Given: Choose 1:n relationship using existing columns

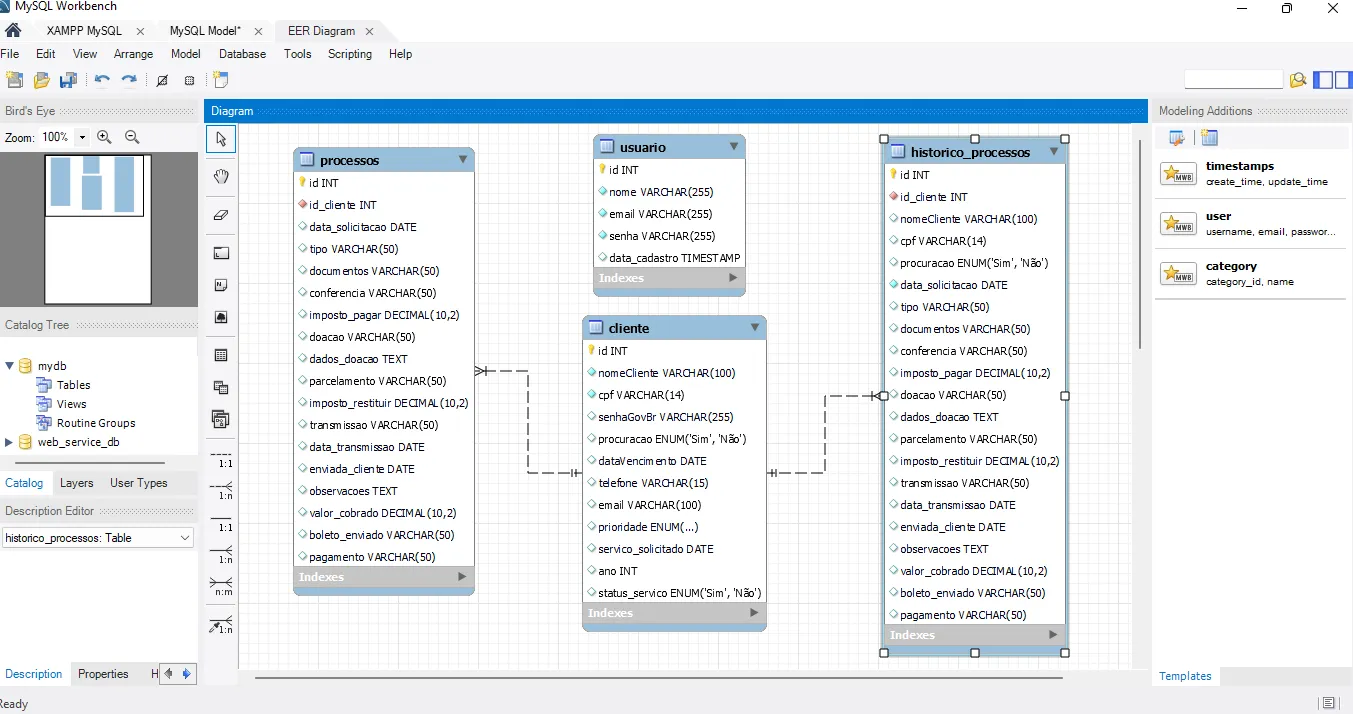Looking at the screenshot, I should click(222, 625).
